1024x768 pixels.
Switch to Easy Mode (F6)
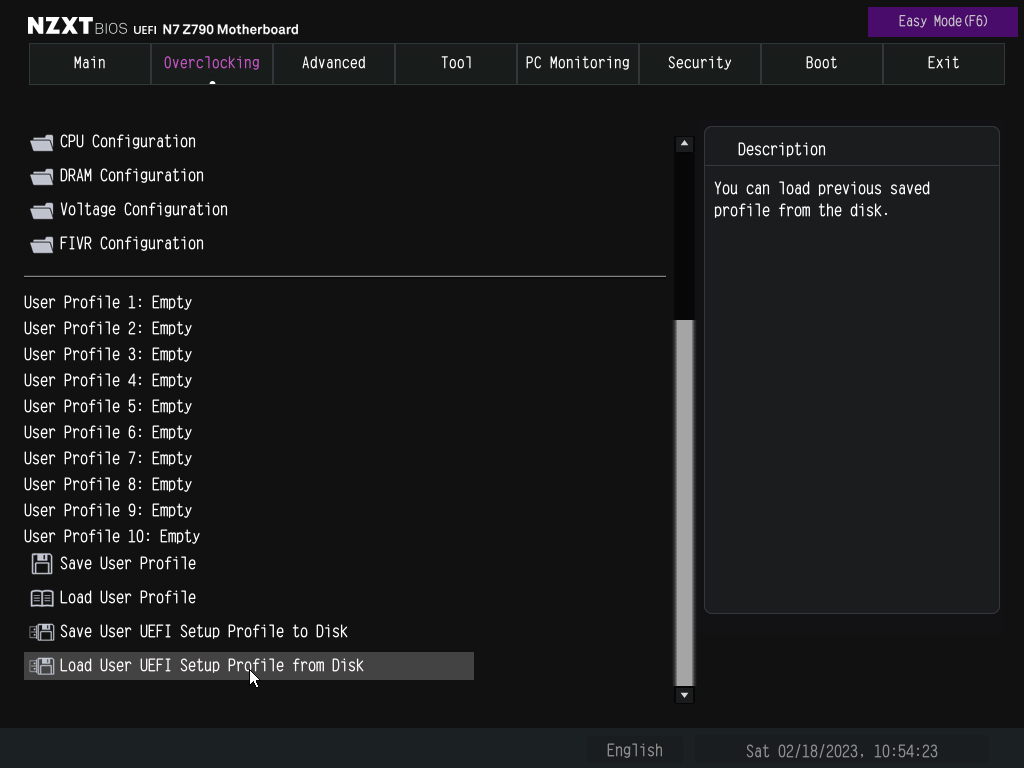[942, 21]
